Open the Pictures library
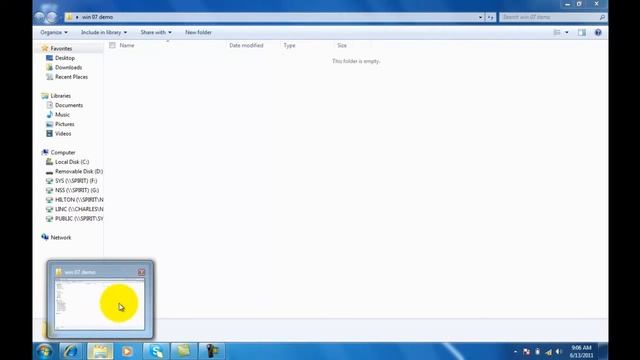The width and height of the screenshot is (640, 360). click(x=64, y=124)
